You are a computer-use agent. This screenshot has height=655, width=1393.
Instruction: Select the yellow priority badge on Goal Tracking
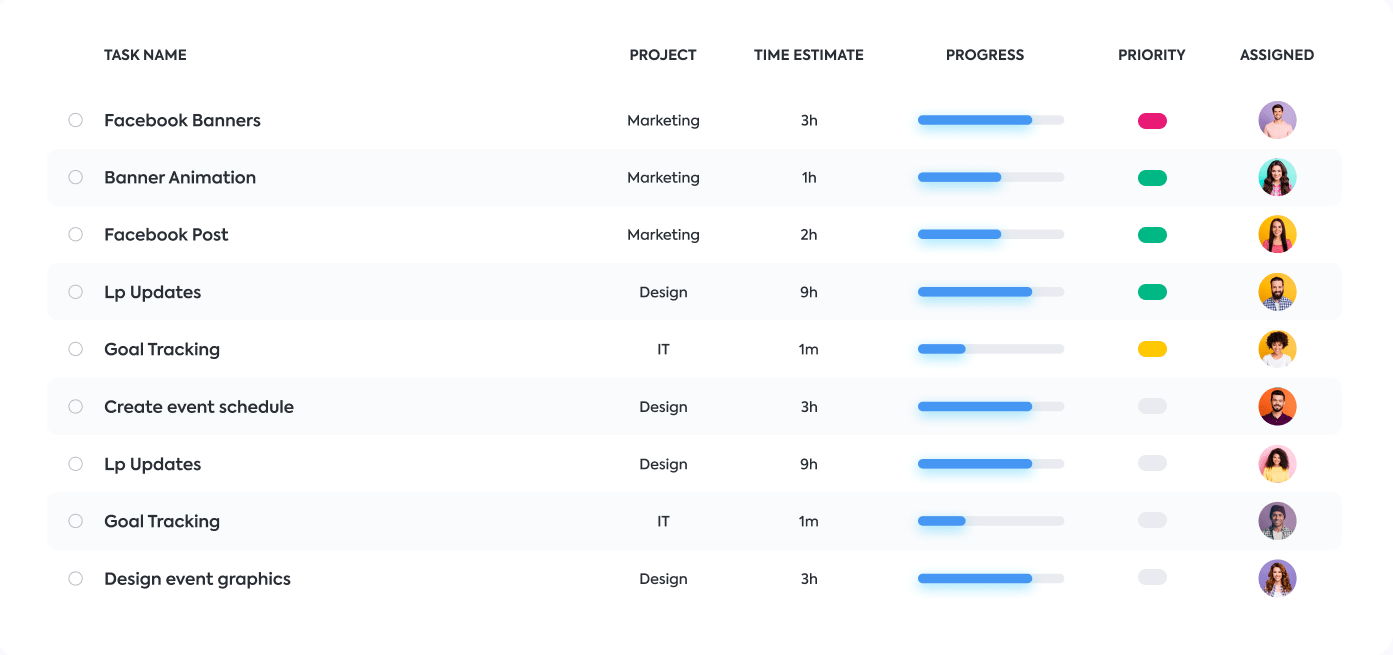click(1152, 350)
